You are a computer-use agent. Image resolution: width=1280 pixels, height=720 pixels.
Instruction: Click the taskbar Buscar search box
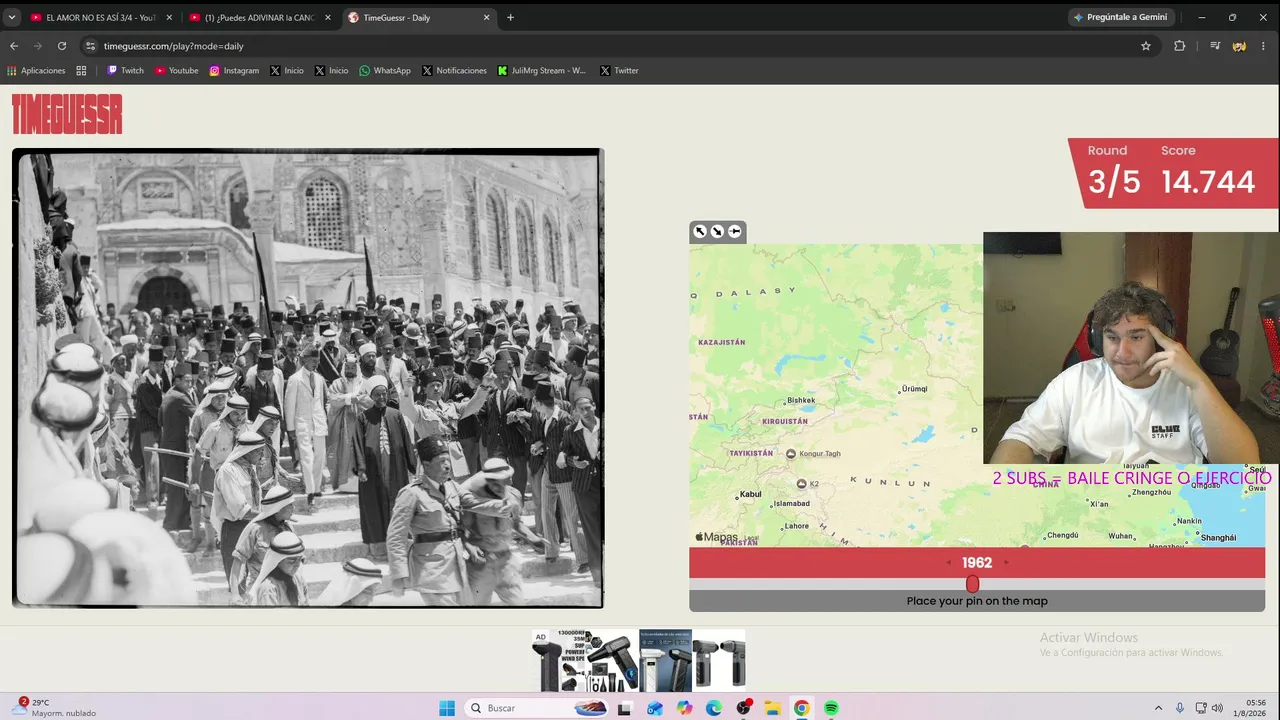[539, 708]
